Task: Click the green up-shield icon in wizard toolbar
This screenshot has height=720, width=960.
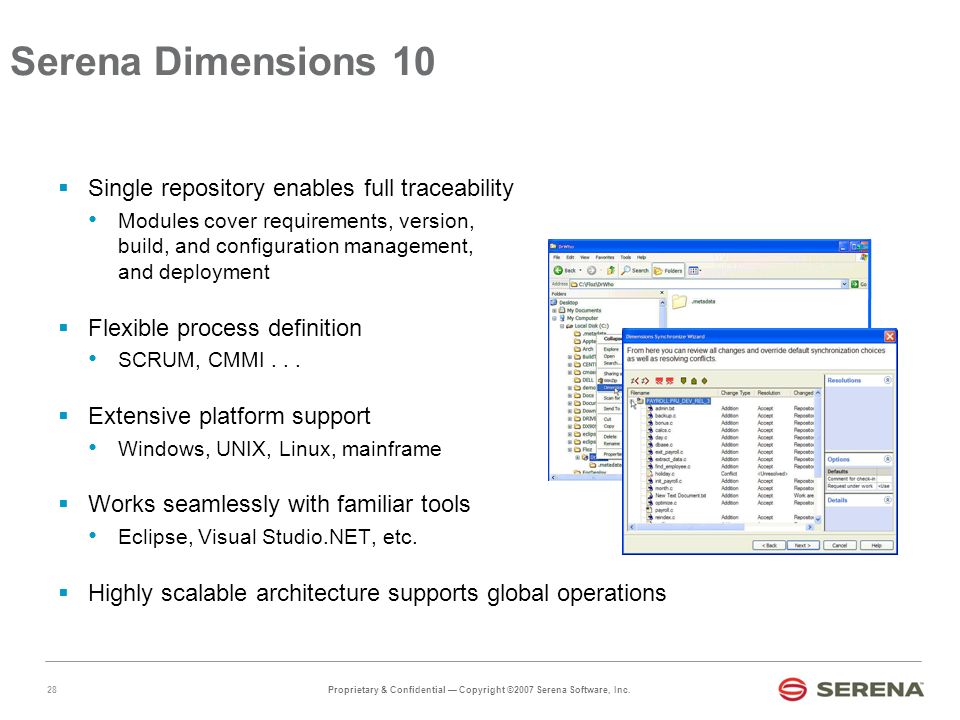Action: (x=694, y=381)
